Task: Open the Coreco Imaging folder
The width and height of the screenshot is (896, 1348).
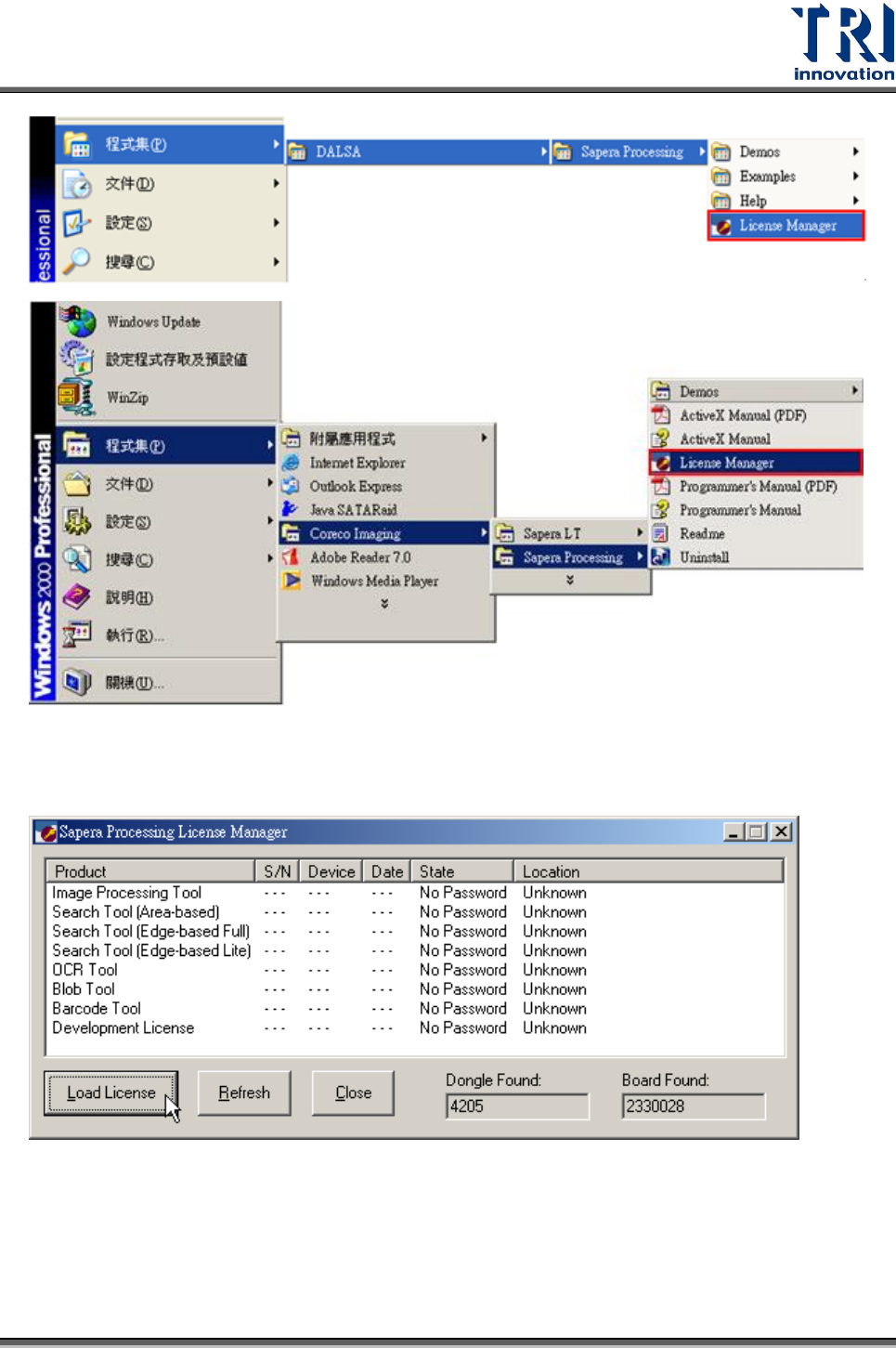Action: coord(385,533)
